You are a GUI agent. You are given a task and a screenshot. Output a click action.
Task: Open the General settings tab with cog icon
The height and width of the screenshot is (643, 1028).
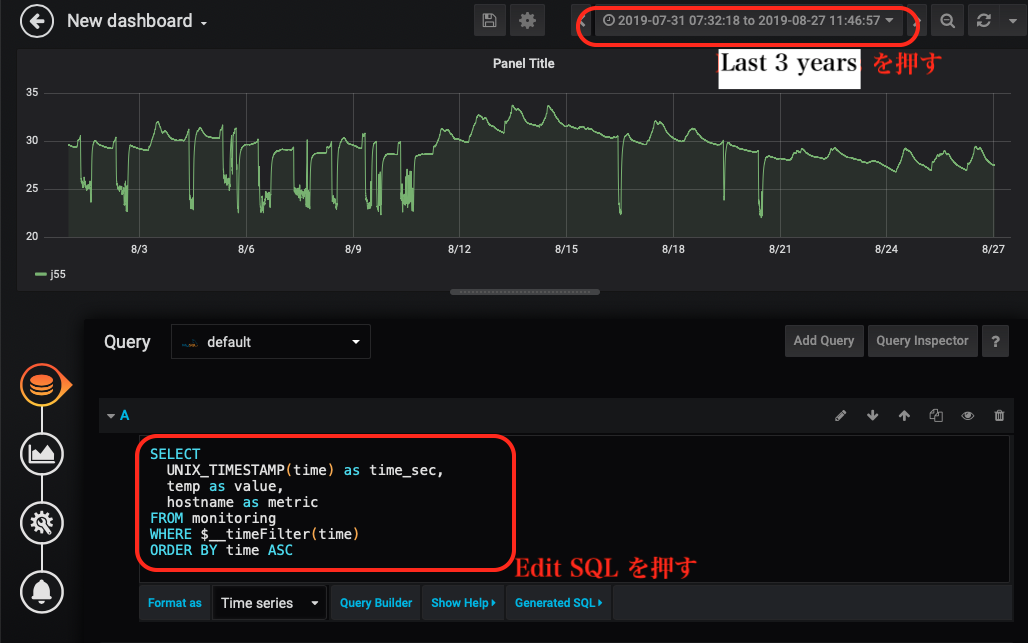tap(42, 522)
